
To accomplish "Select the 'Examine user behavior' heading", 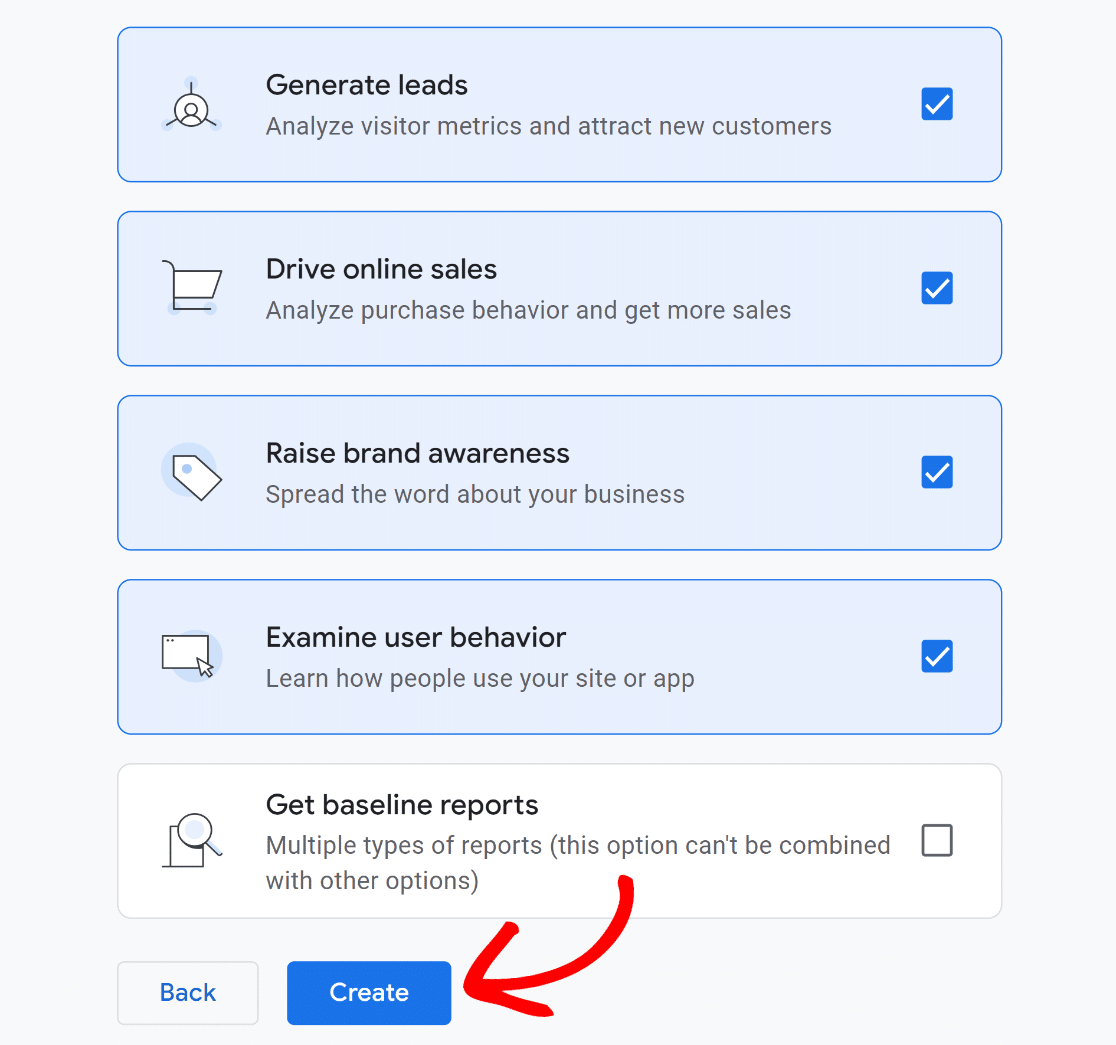I will [x=416, y=637].
